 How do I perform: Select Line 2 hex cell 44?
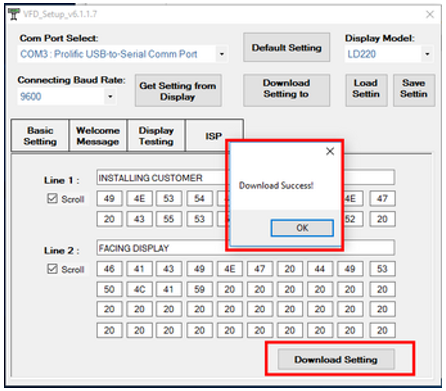click(x=320, y=269)
